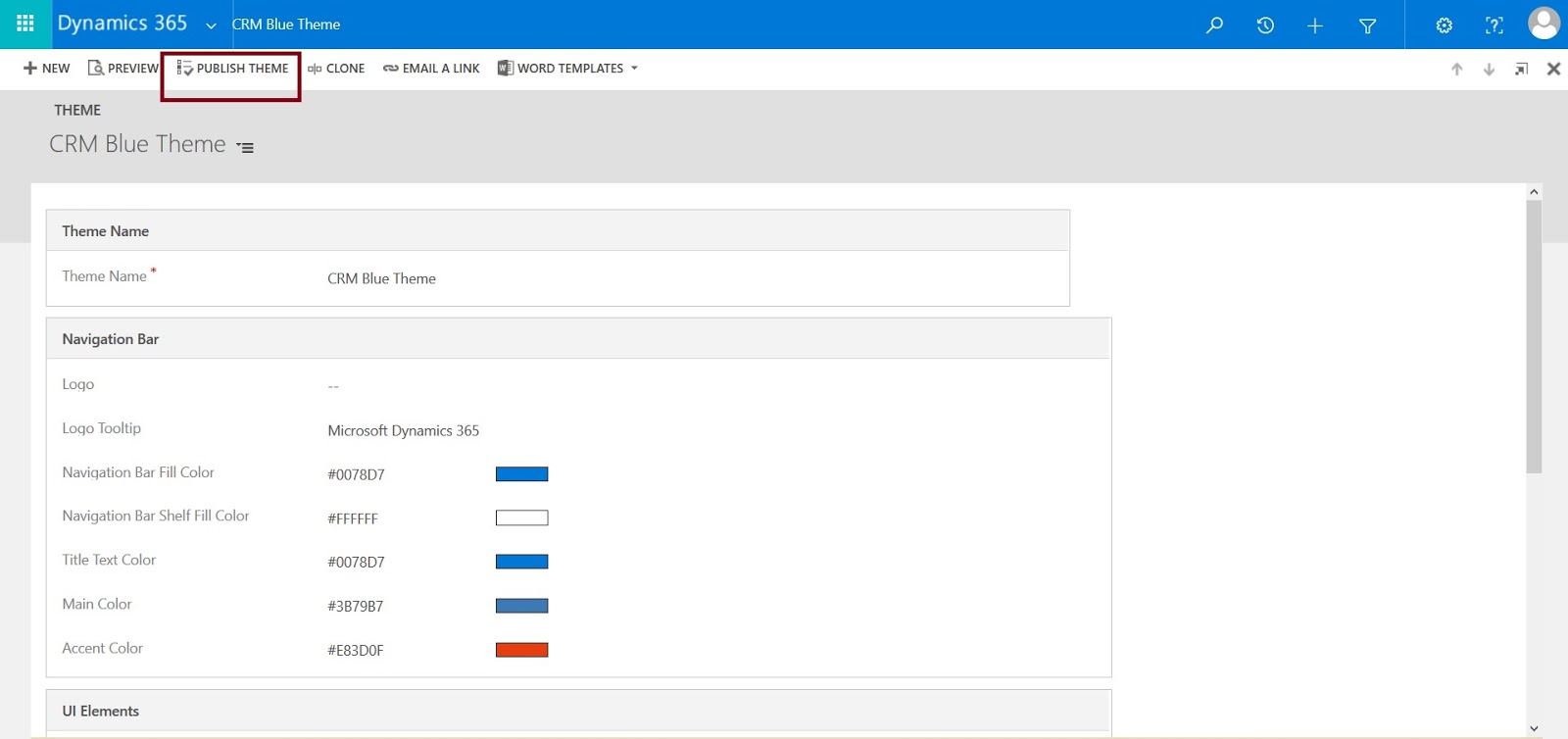Screen dimensions: 1568x739
Task: Click the quick create plus icon
Action: [1315, 25]
